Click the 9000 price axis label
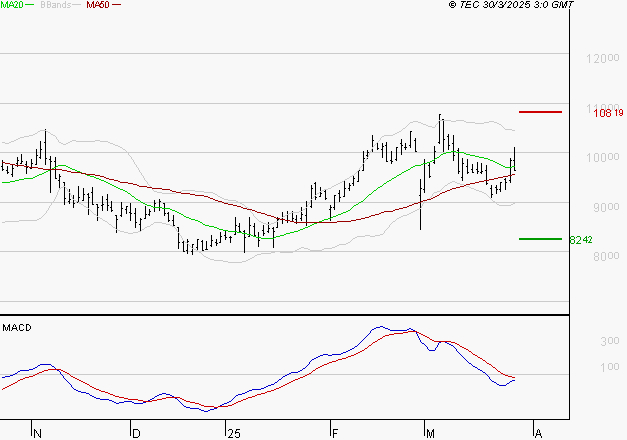Image resolution: width=627 pixels, height=440 pixels. [x=606, y=207]
